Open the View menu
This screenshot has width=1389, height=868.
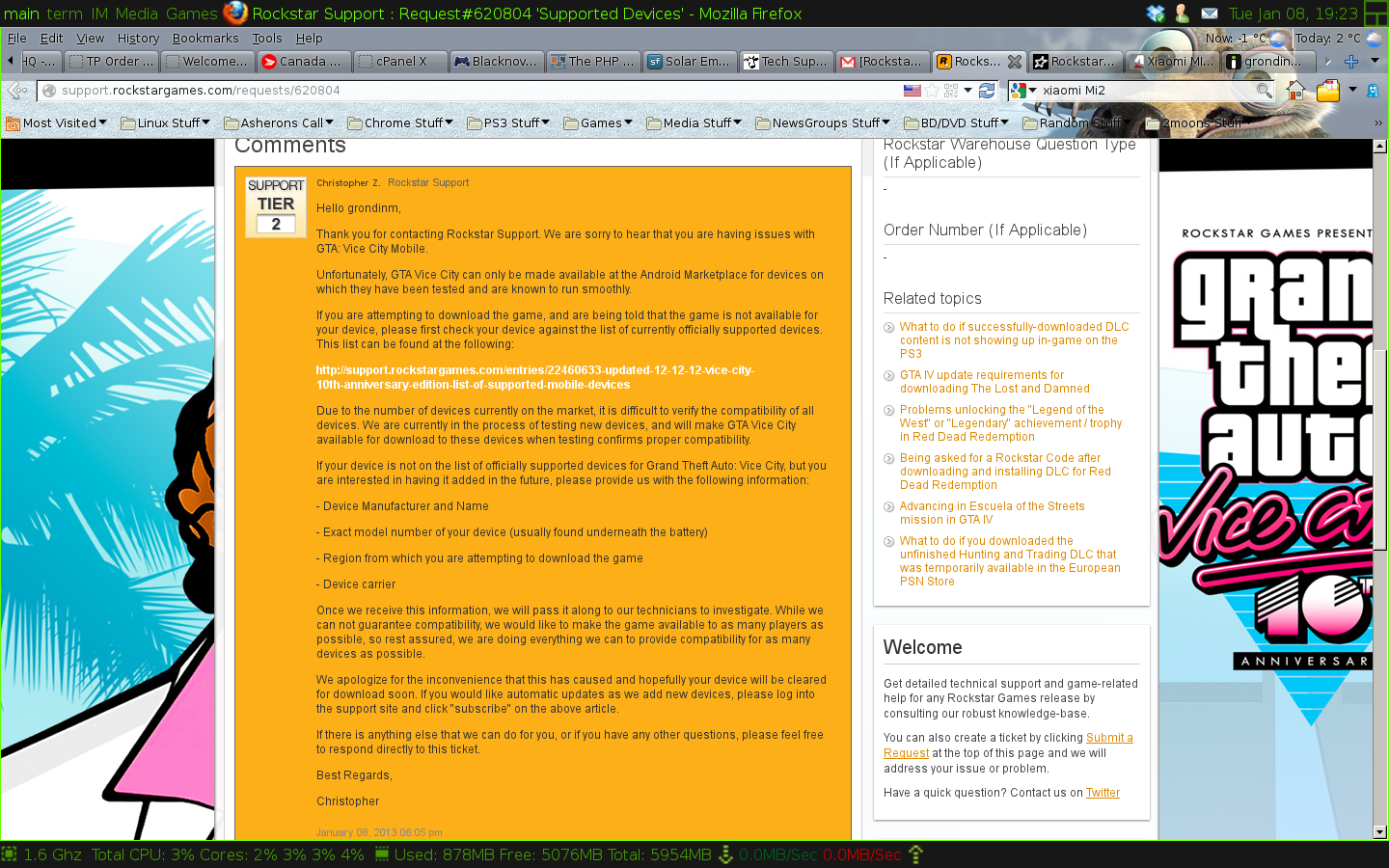pos(91,39)
